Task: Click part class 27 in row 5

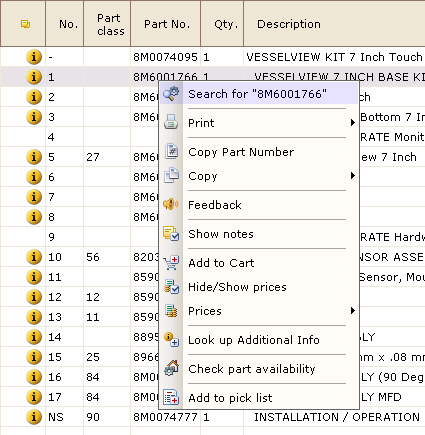Action: coord(93,157)
